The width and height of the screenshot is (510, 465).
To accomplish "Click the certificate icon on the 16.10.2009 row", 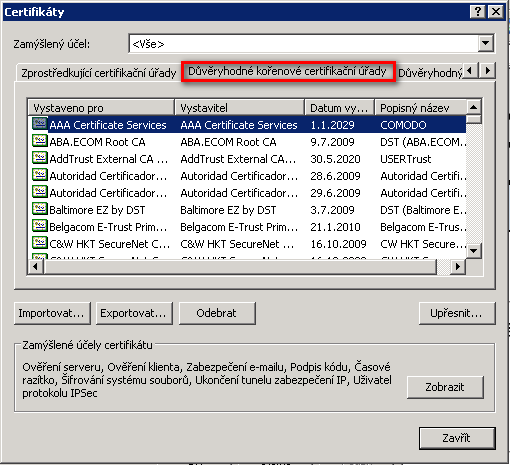I will pos(40,243).
